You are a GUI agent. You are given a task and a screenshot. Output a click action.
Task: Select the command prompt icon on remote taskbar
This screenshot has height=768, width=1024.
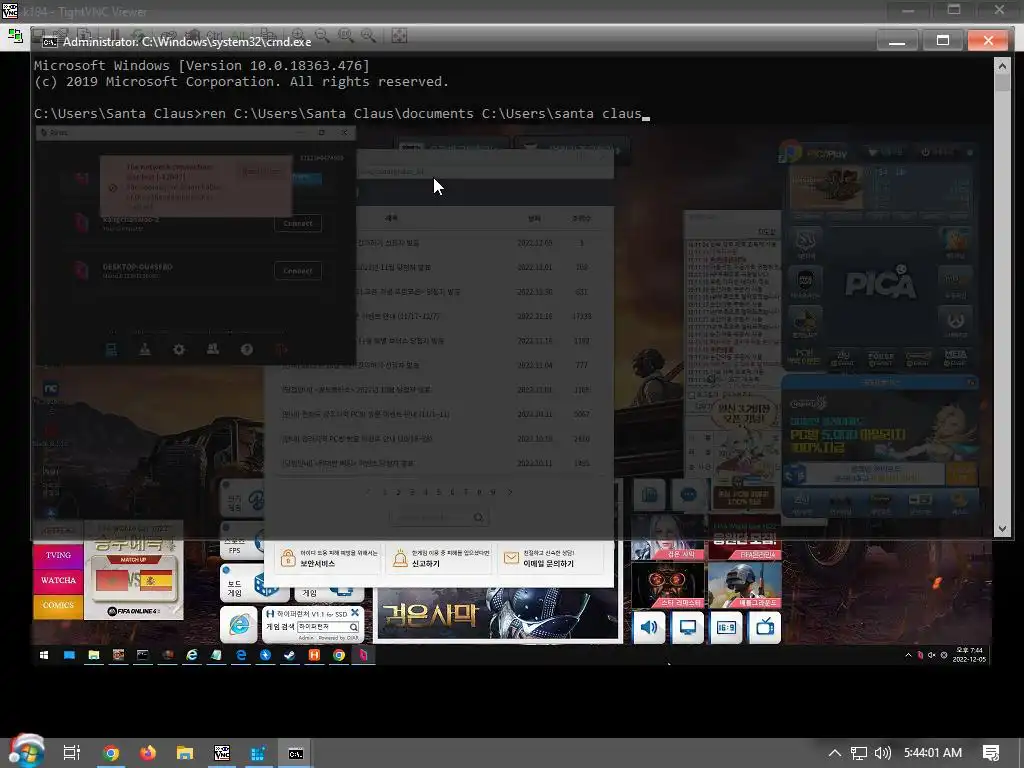click(142, 655)
